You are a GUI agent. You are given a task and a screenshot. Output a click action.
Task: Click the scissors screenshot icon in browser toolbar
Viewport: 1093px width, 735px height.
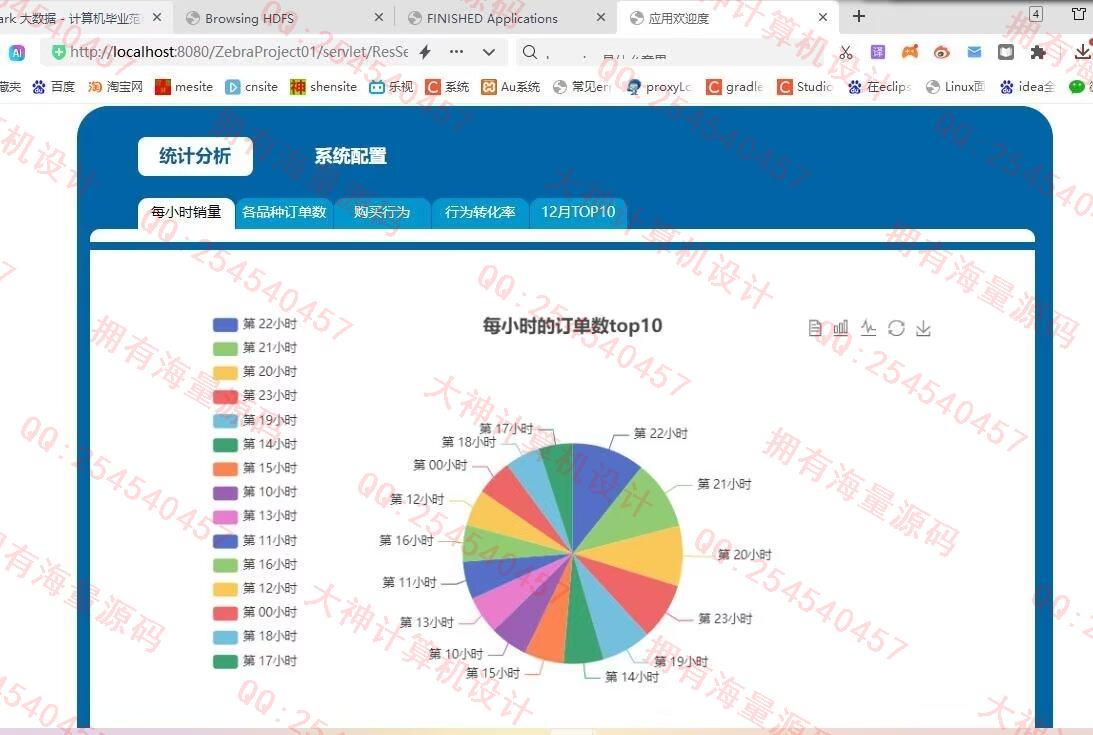[846, 52]
